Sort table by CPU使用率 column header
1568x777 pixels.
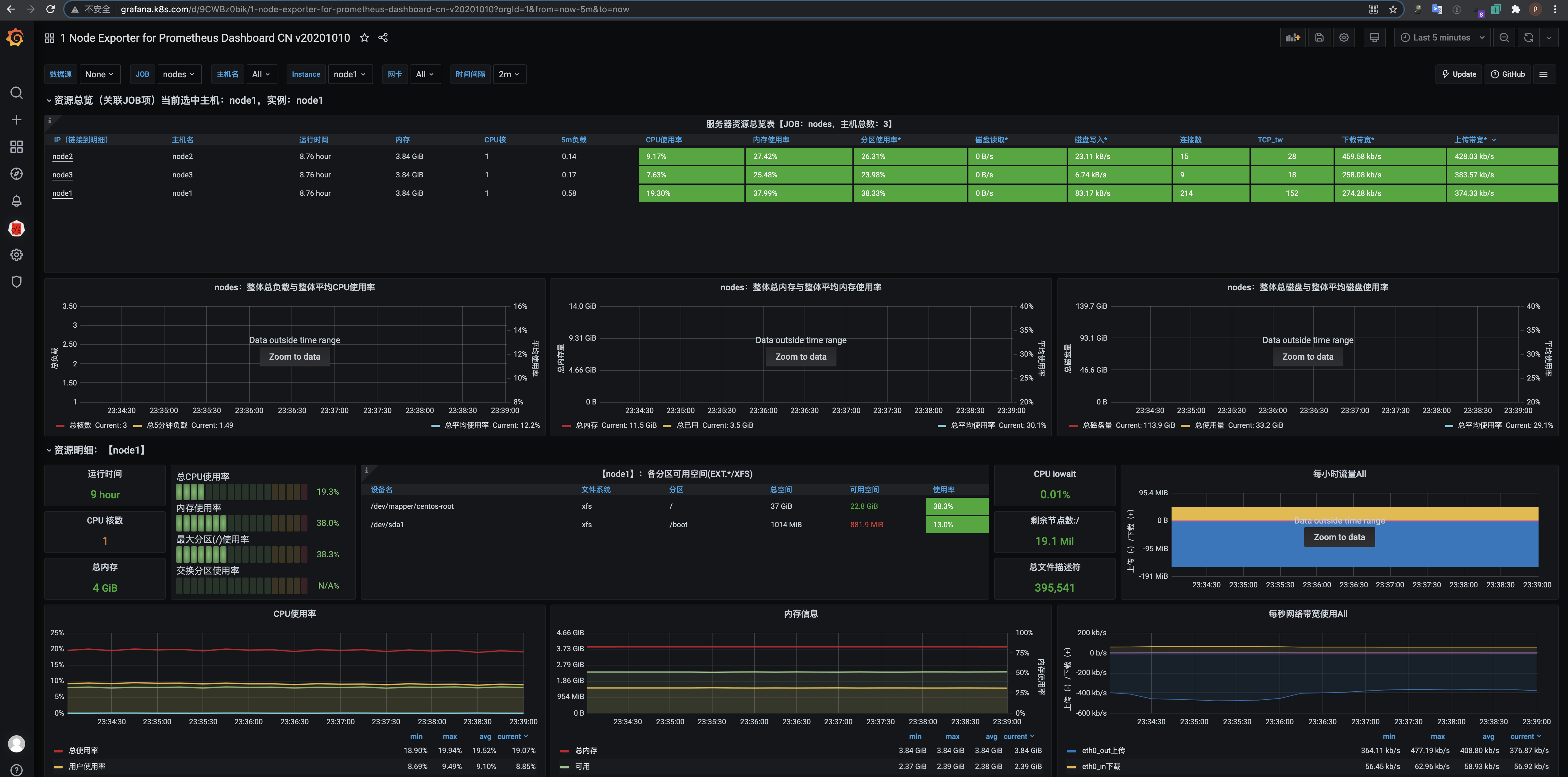point(663,140)
